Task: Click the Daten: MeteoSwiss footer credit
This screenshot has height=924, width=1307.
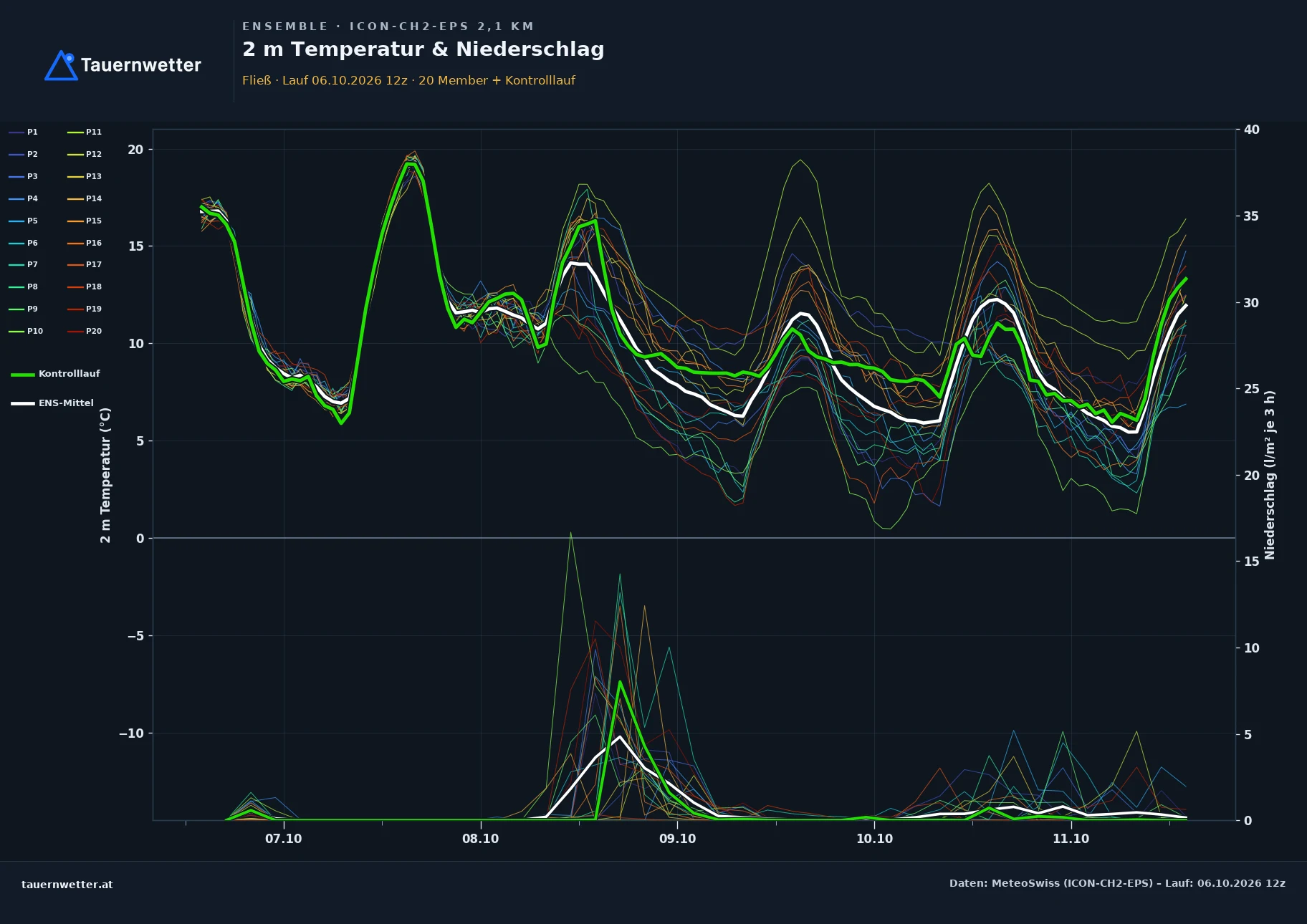Action: click(x=1117, y=883)
